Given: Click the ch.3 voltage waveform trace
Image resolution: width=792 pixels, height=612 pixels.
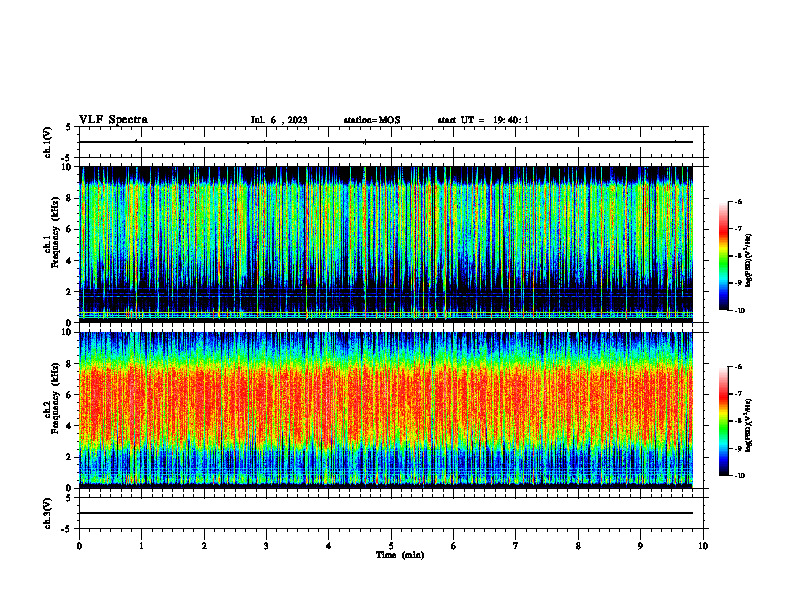Looking at the screenshot, I should pyautogui.click(x=386, y=513).
